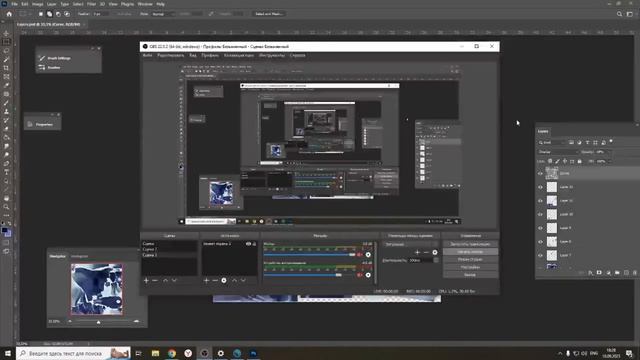Toggle layer filtering switch in Layers panel
The image size is (640, 360).
point(611,141)
